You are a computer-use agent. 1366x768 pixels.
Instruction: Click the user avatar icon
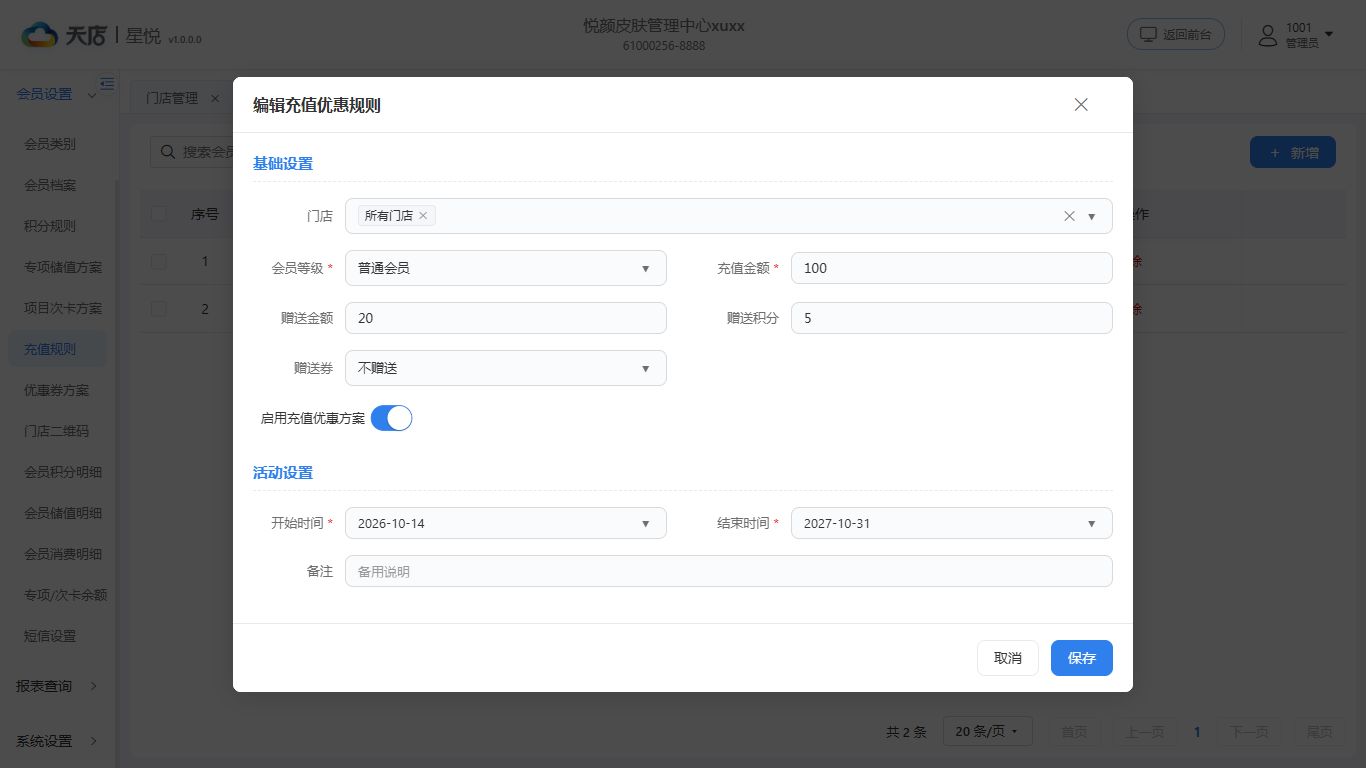1268,35
